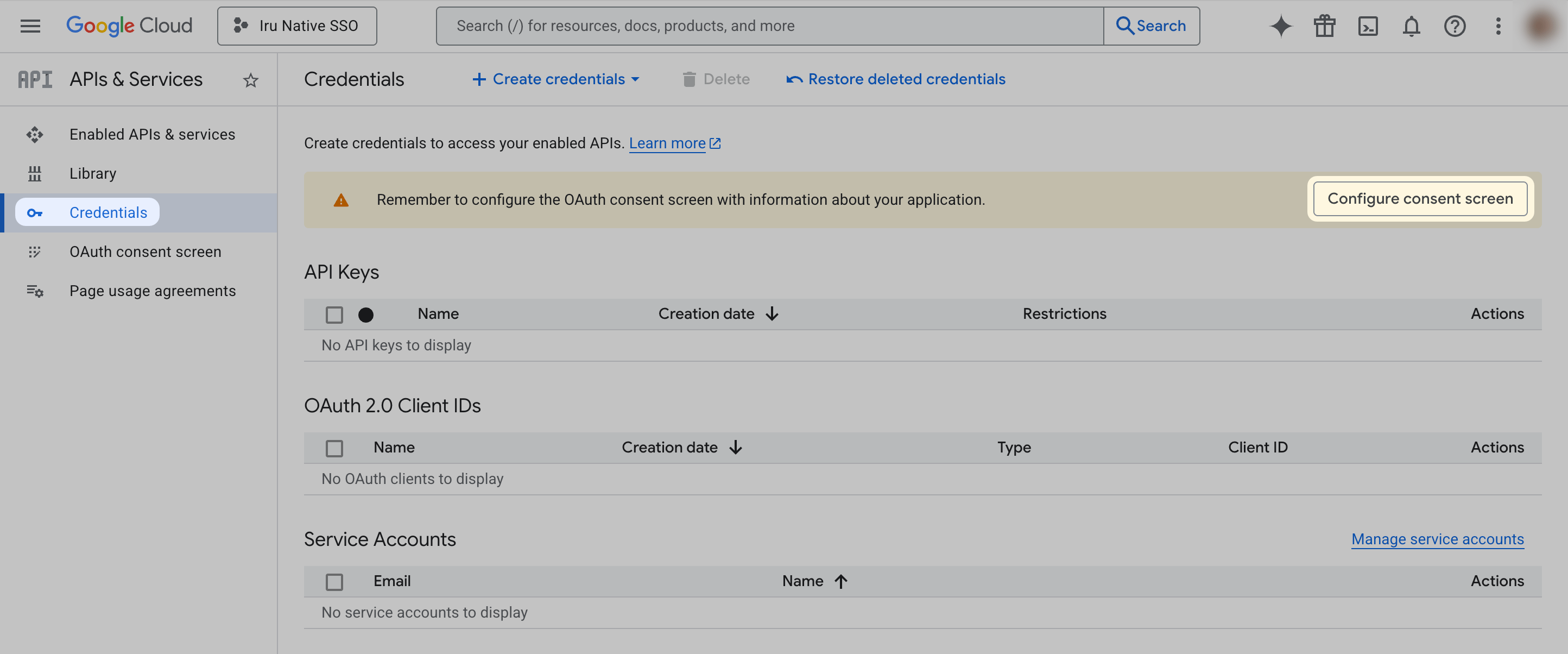Image resolution: width=1568 pixels, height=654 pixels.
Task: Tick the OAuth 2.0 Client IDs select-all checkbox
Action: pos(334,448)
